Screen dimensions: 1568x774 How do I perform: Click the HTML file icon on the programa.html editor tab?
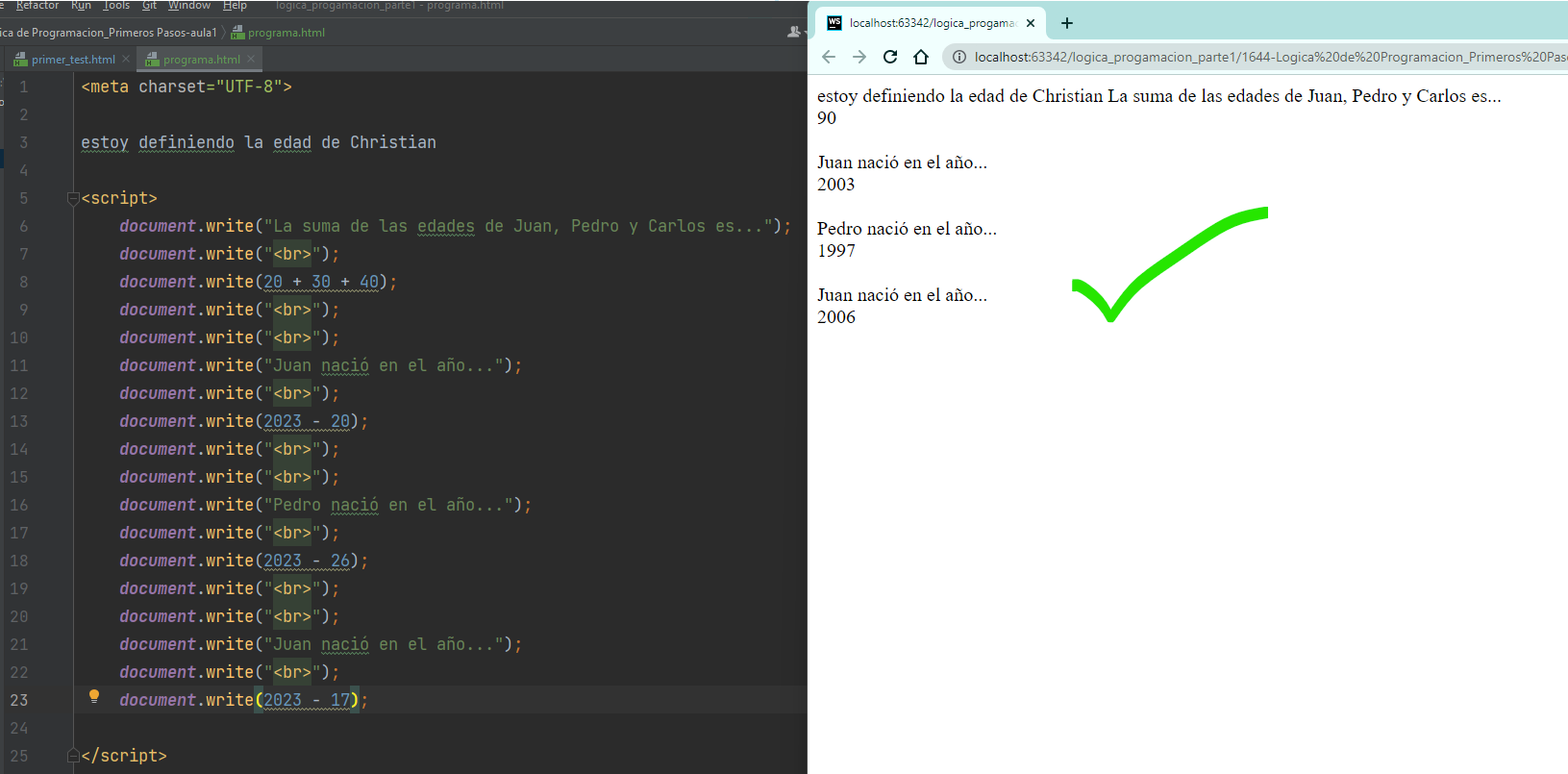[x=152, y=60]
